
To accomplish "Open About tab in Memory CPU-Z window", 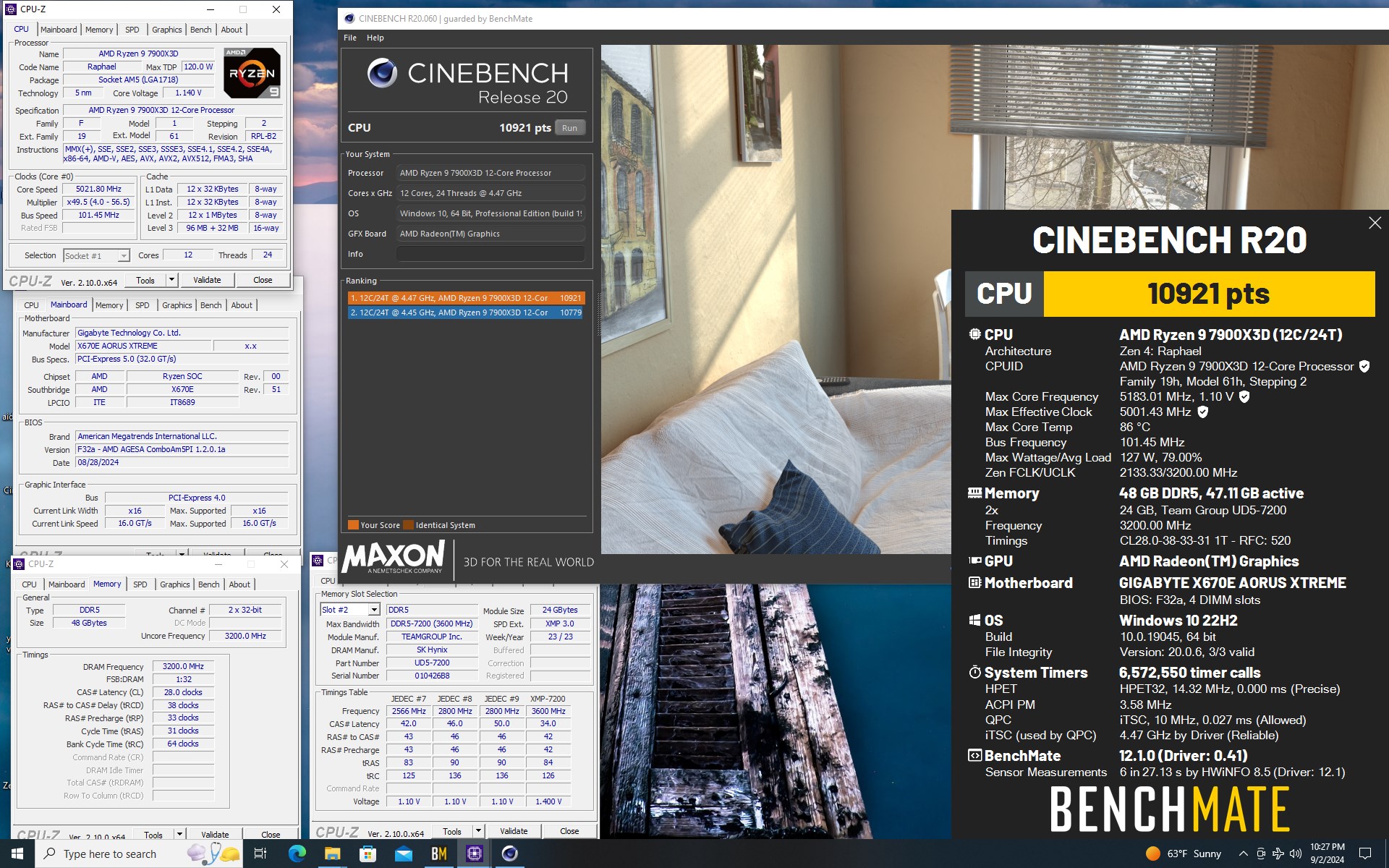I will pos(239,584).
